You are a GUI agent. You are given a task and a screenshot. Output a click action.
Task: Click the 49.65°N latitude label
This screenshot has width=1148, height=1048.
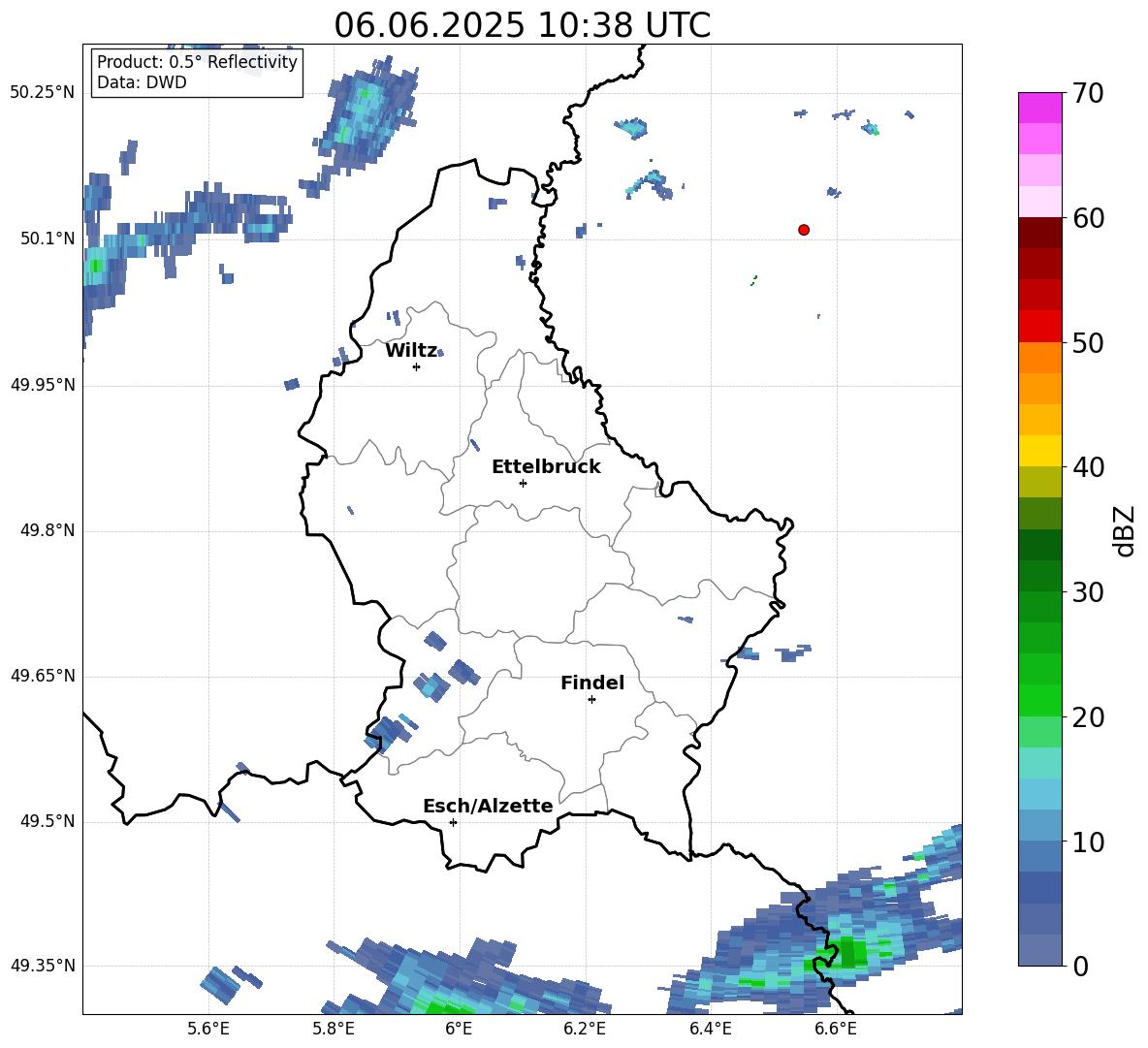click(x=43, y=676)
